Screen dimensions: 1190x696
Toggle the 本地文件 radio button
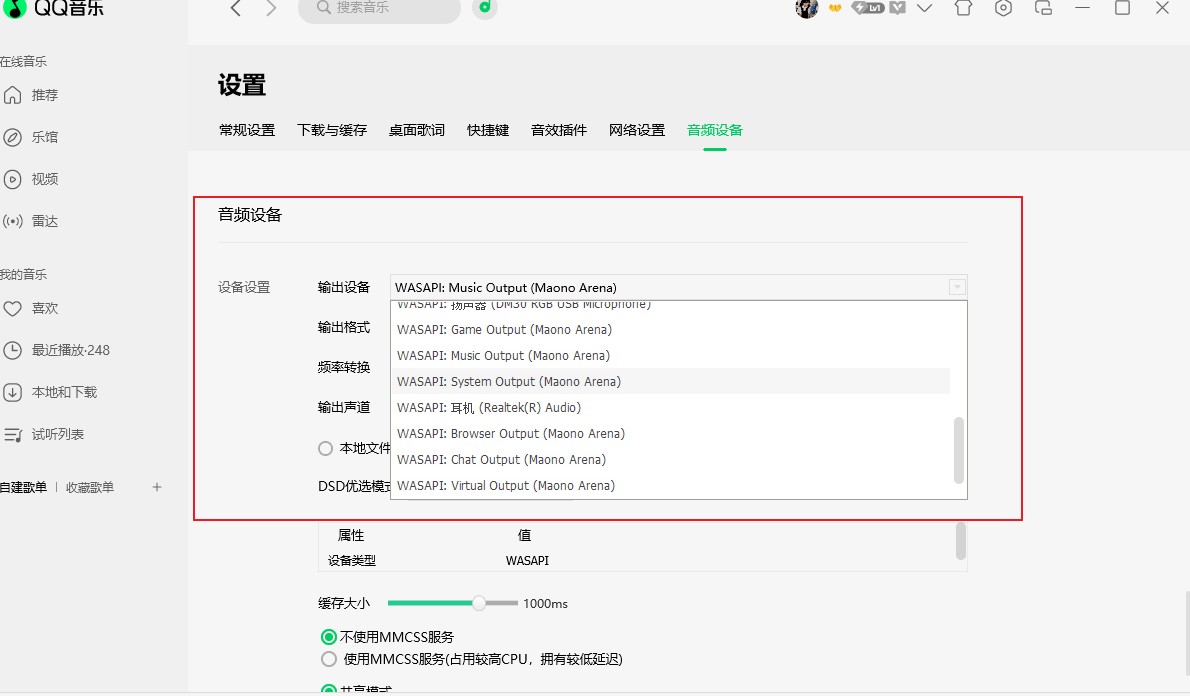[325, 449]
